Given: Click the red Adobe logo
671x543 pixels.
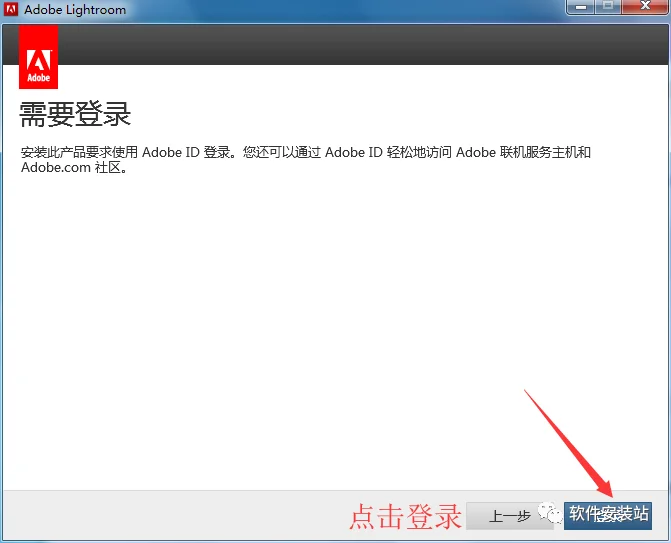Looking at the screenshot, I should point(39,57).
